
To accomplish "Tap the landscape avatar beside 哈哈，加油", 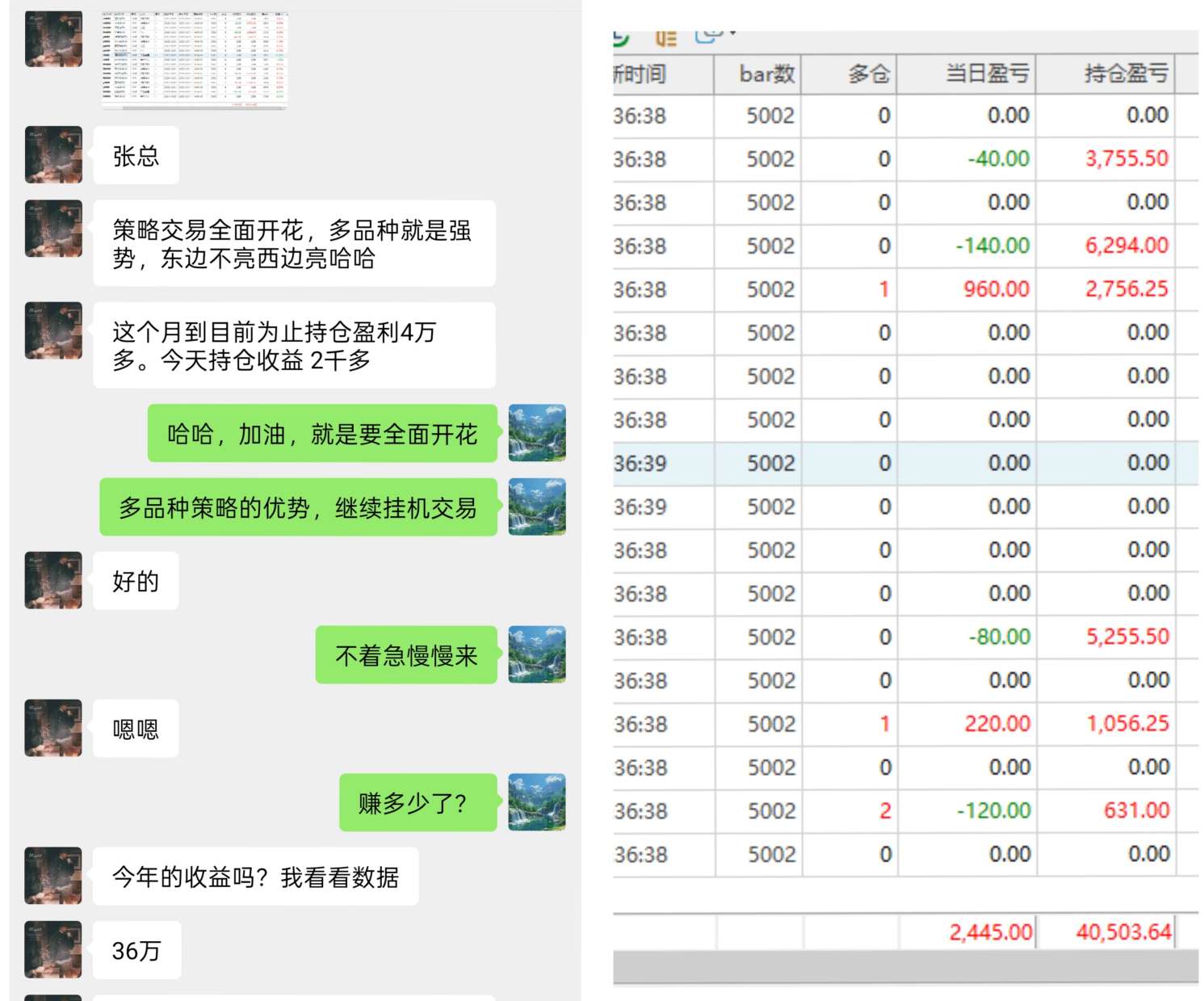I will [x=537, y=433].
